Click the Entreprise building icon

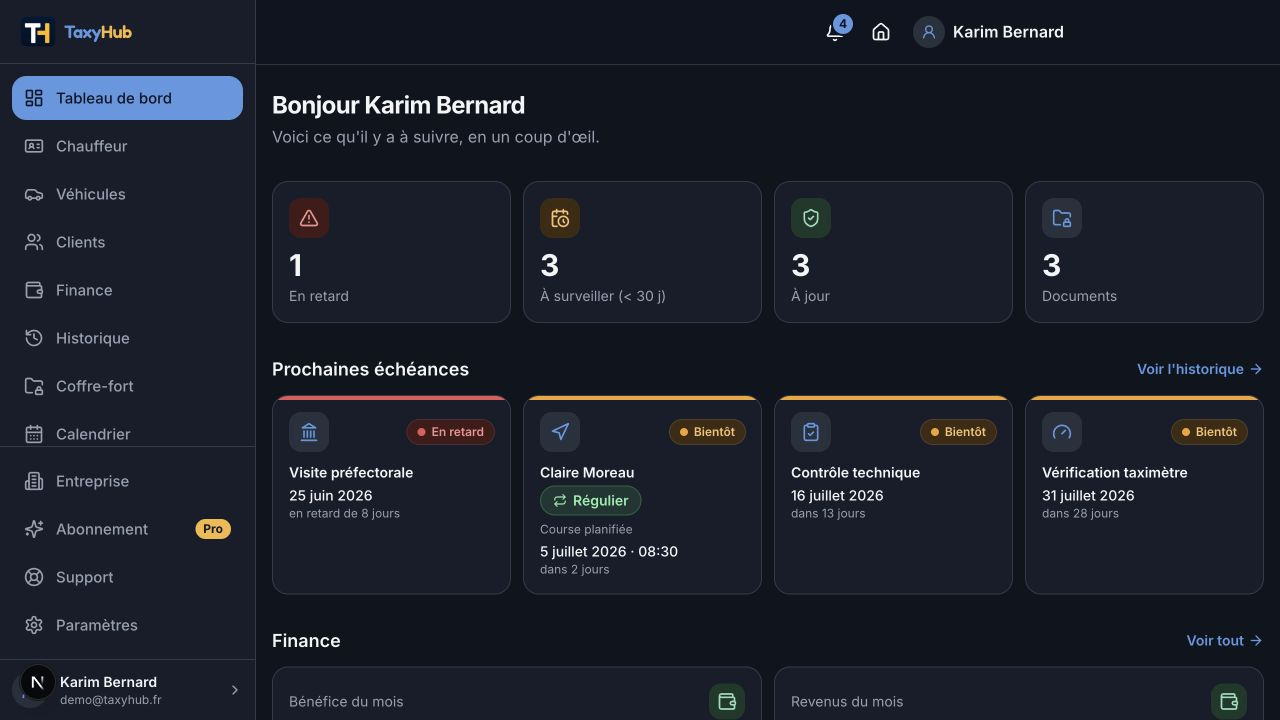click(34, 481)
